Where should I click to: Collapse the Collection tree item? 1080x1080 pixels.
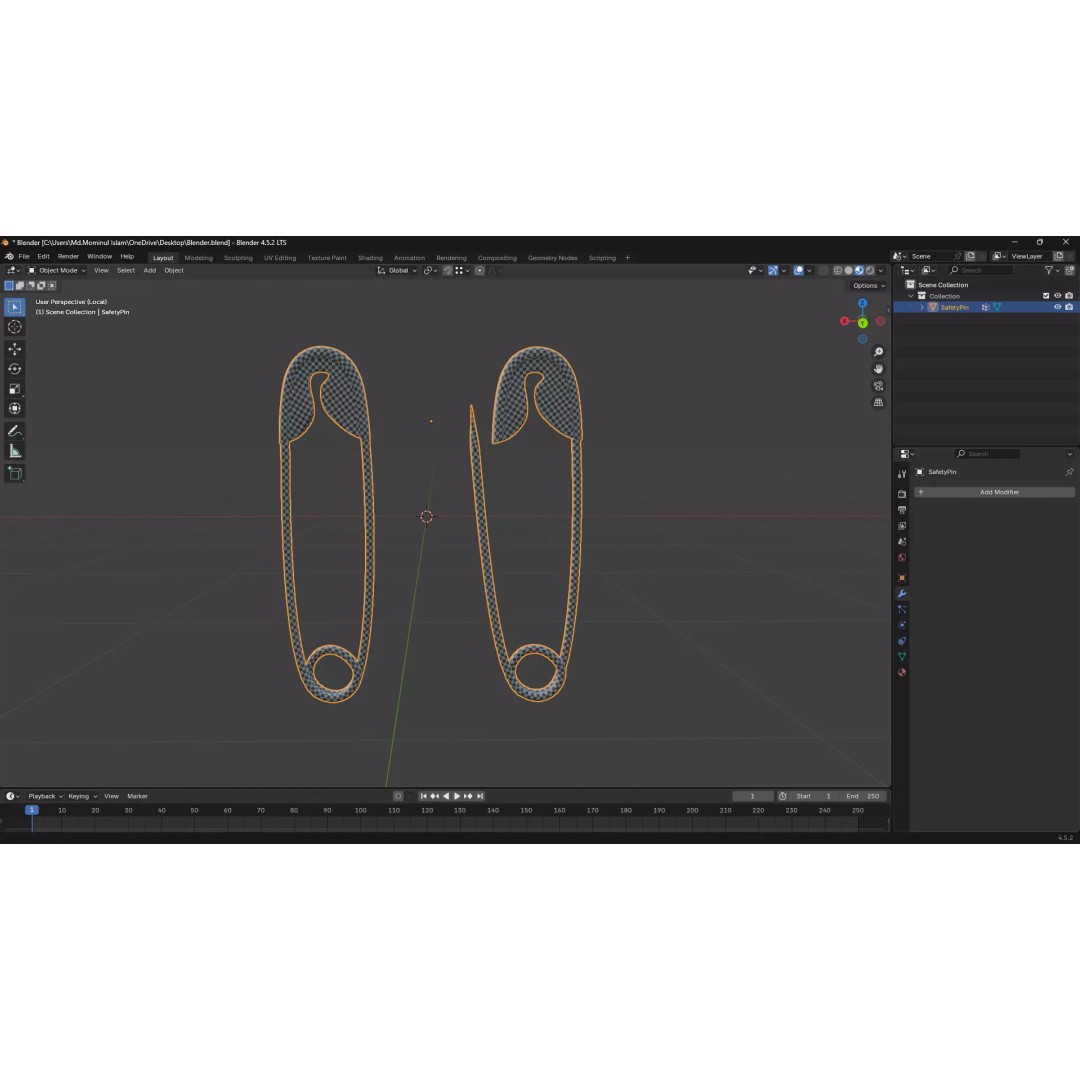pos(911,296)
